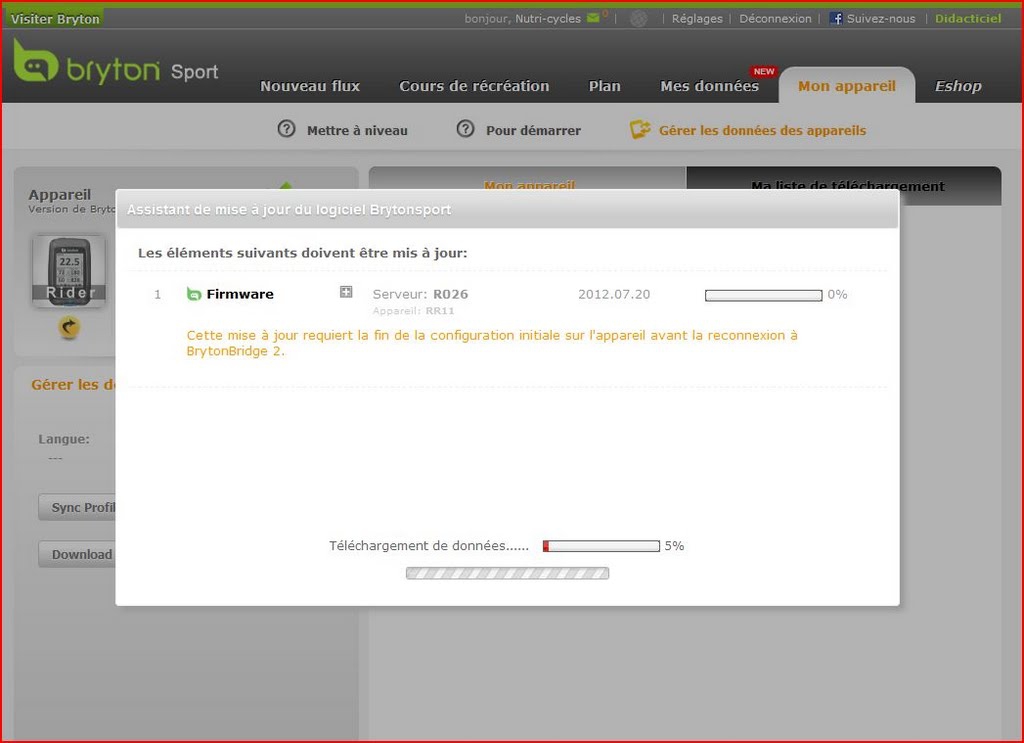Open the Didacticiel link
This screenshot has width=1024, height=743.
coord(968,18)
